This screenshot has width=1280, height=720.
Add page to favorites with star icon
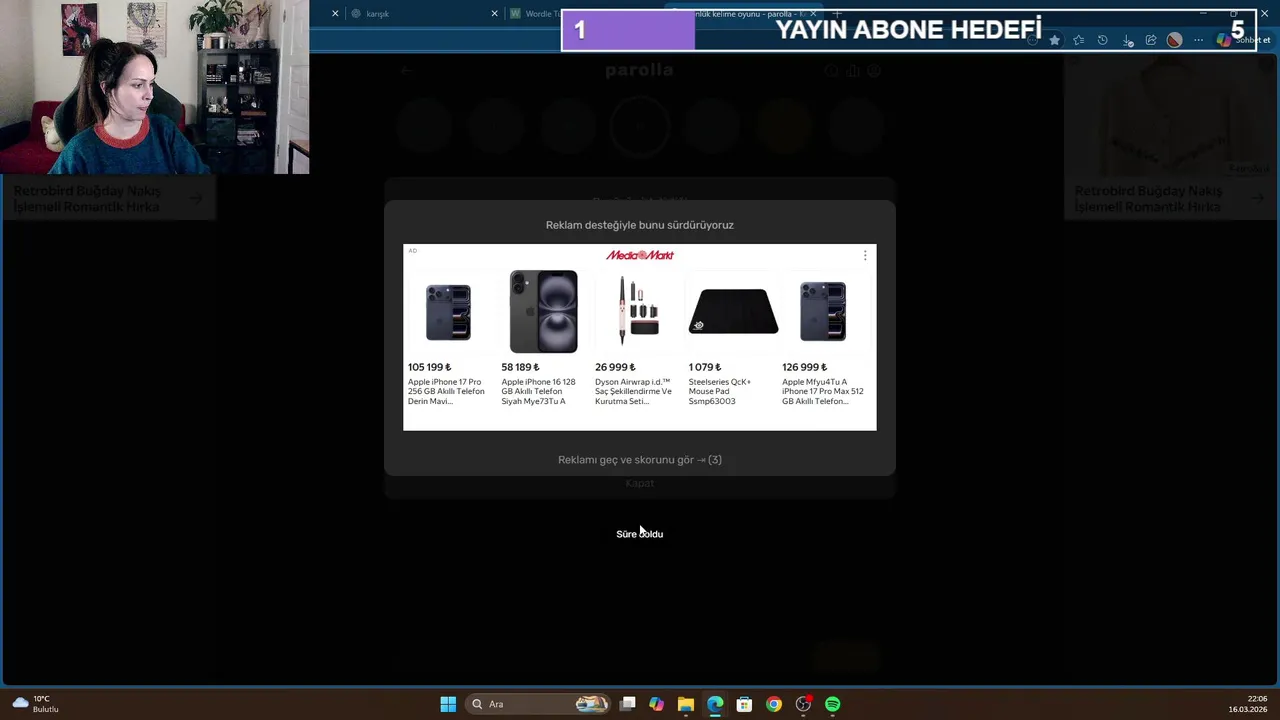coord(1054,40)
